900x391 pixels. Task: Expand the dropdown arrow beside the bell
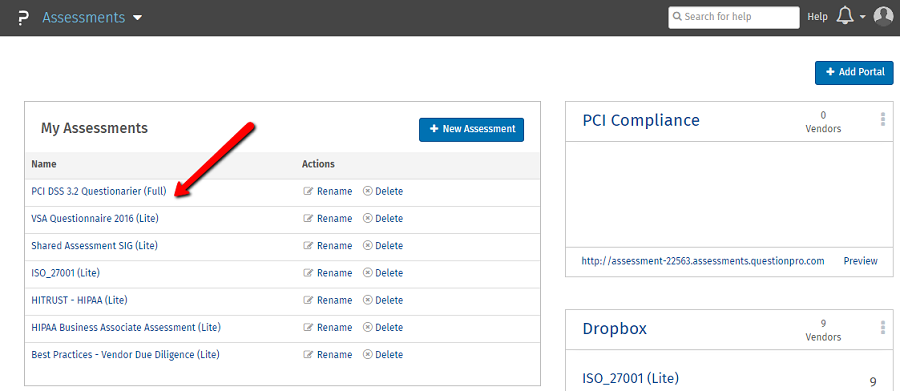point(863,17)
